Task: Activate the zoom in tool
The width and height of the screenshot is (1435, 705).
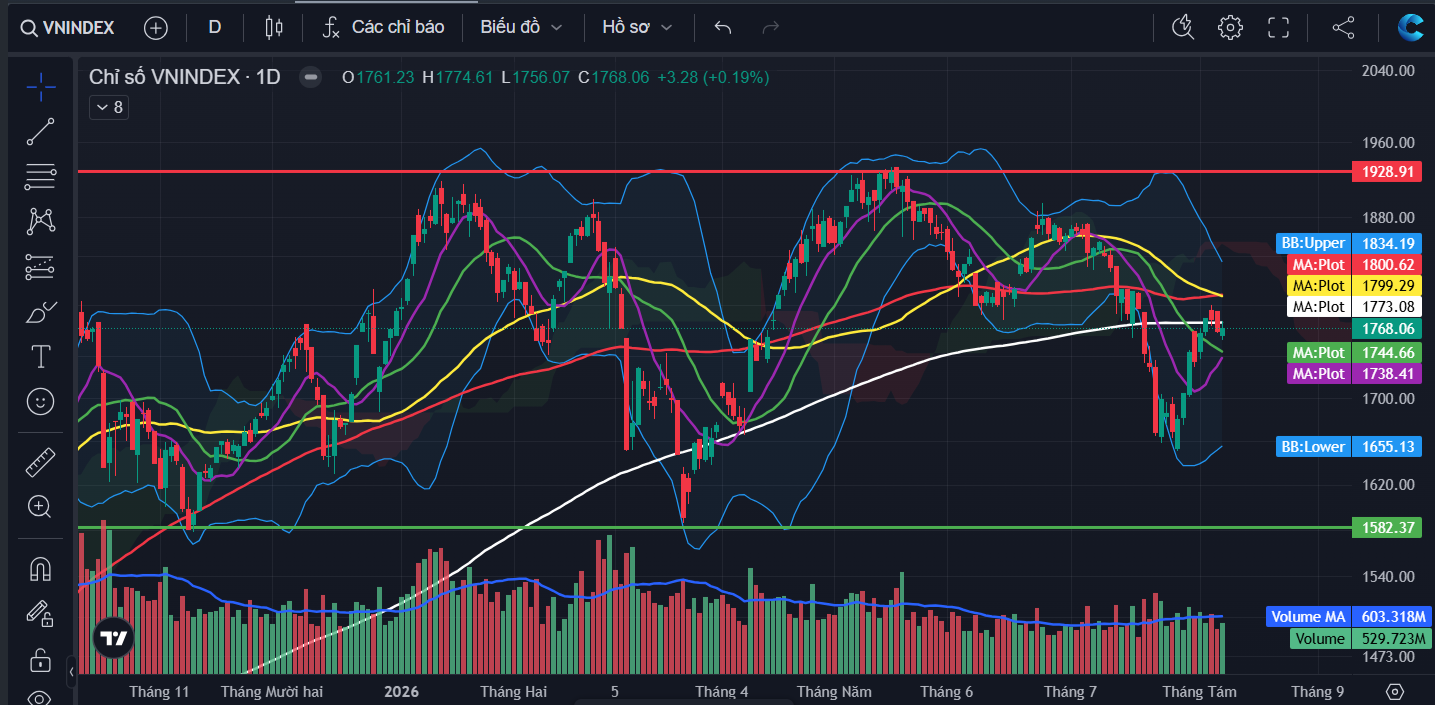Action: tap(41, 507)
